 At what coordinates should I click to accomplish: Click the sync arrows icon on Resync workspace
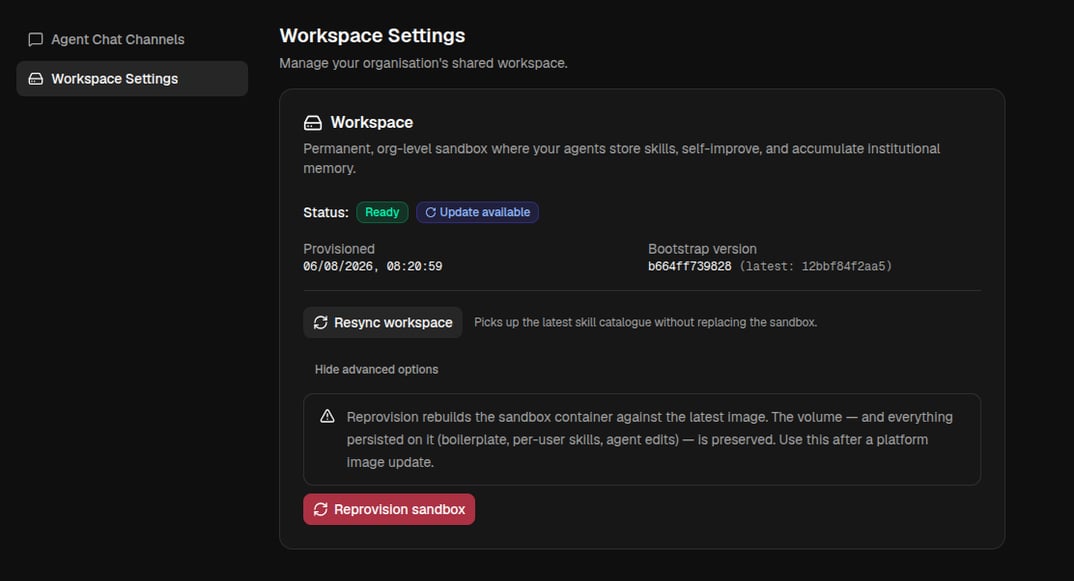click(321, 323)
